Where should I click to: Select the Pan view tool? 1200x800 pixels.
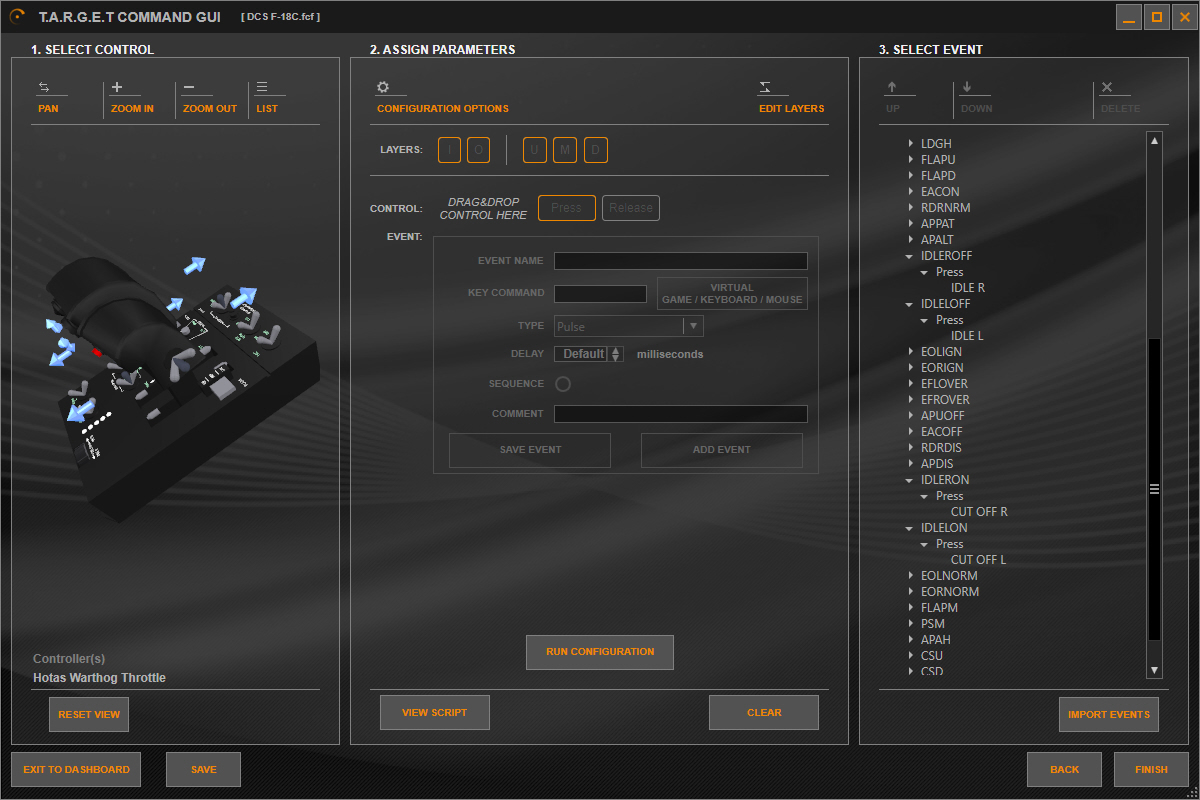48,98
